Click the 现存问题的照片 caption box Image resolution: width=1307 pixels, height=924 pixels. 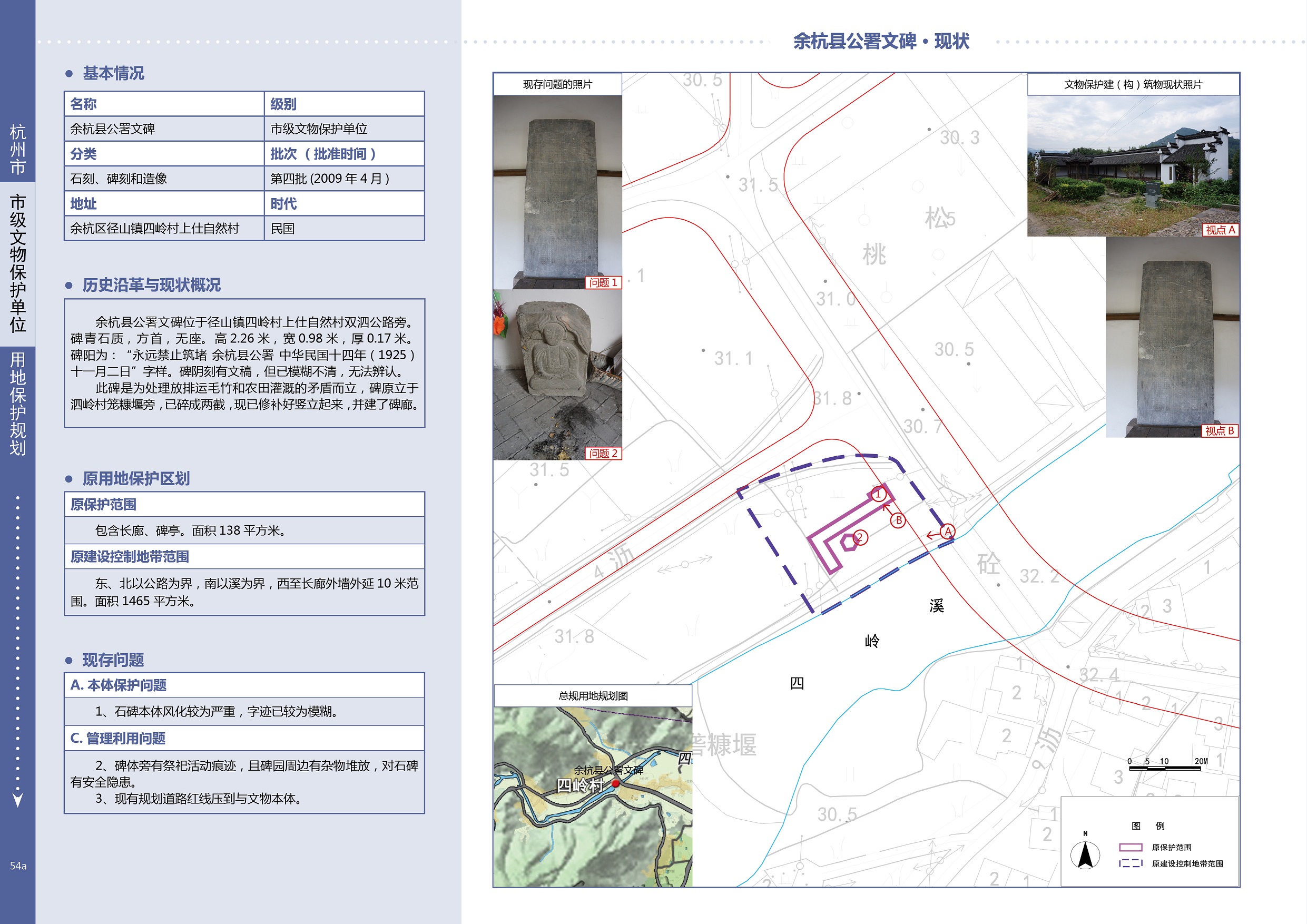[557, 84]
